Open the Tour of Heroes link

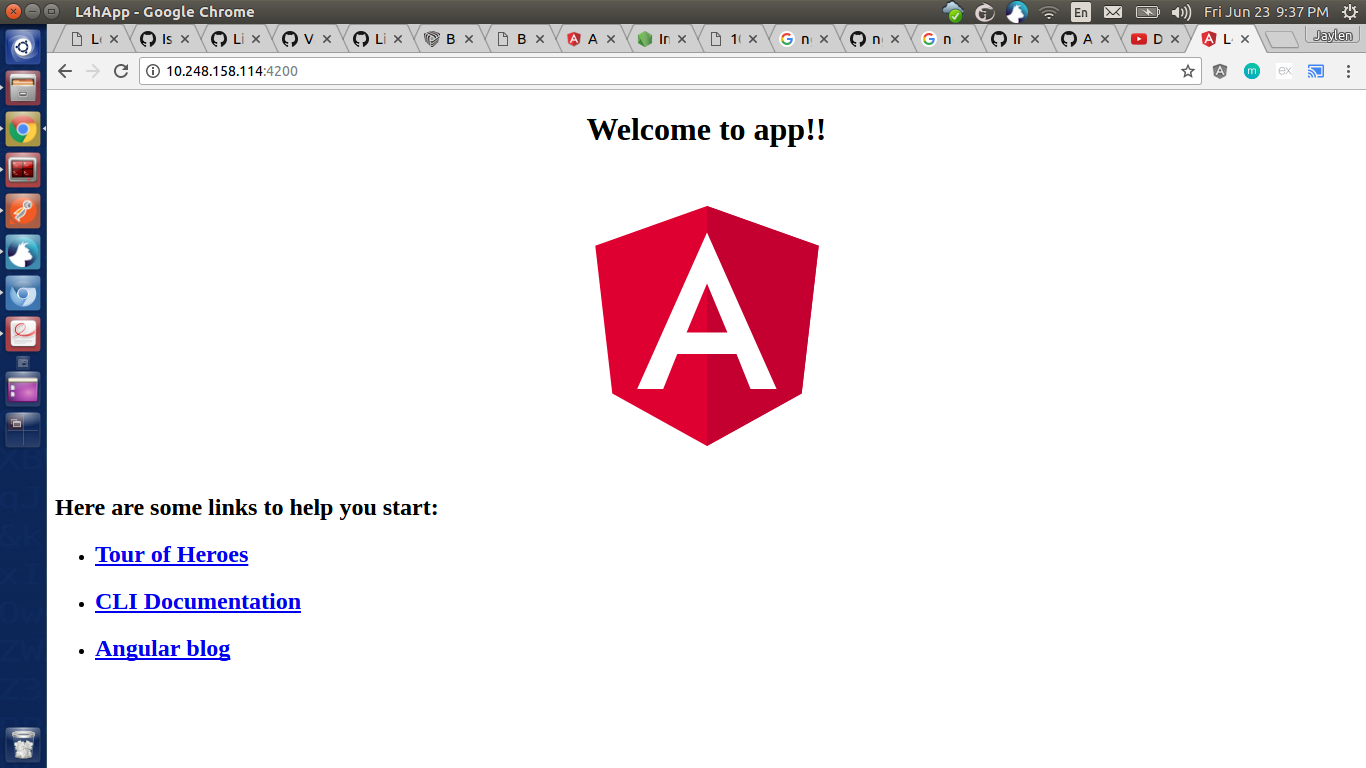pos(172,554)
